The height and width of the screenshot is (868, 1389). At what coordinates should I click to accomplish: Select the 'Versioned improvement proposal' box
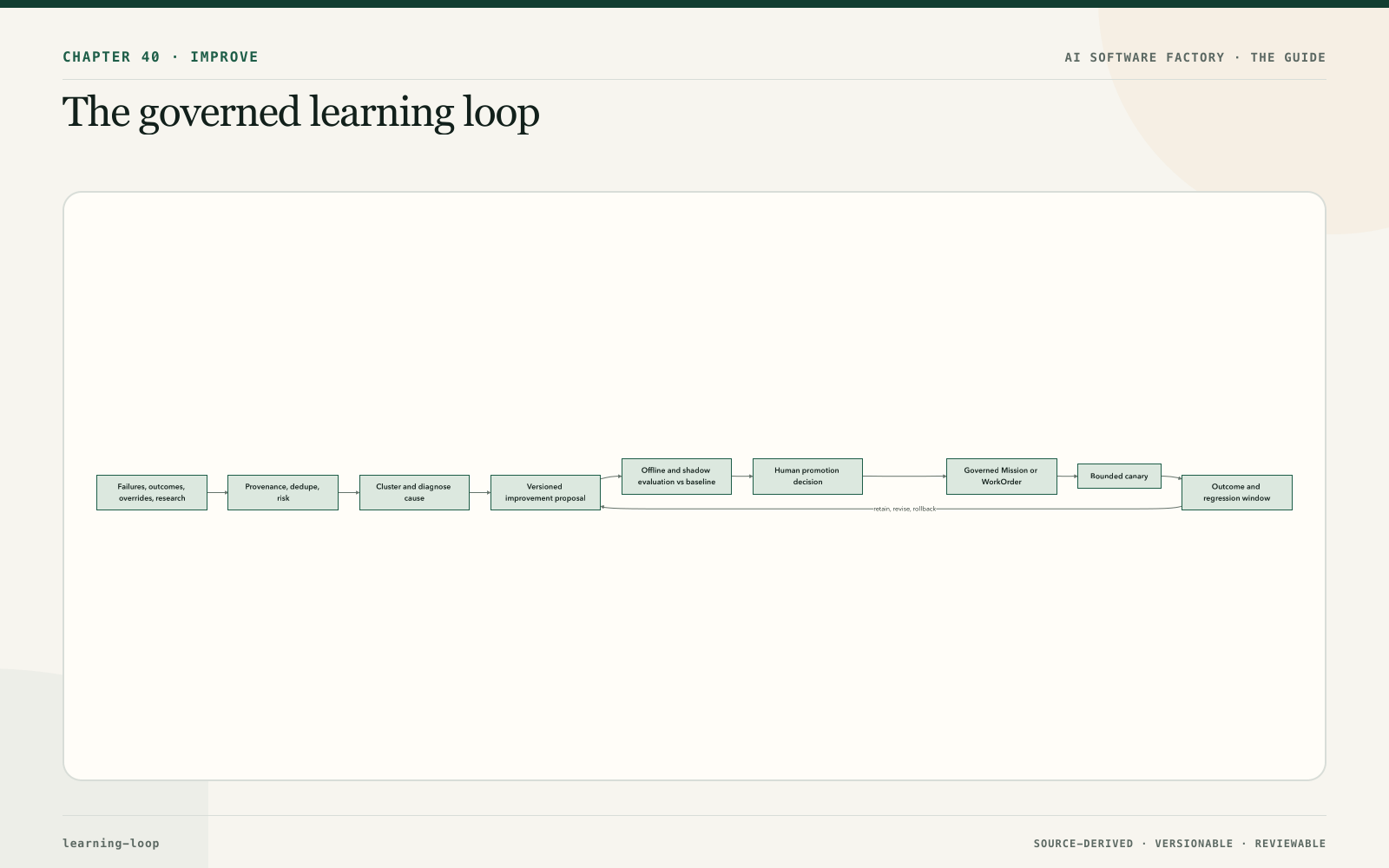click(x=545, y=492)
